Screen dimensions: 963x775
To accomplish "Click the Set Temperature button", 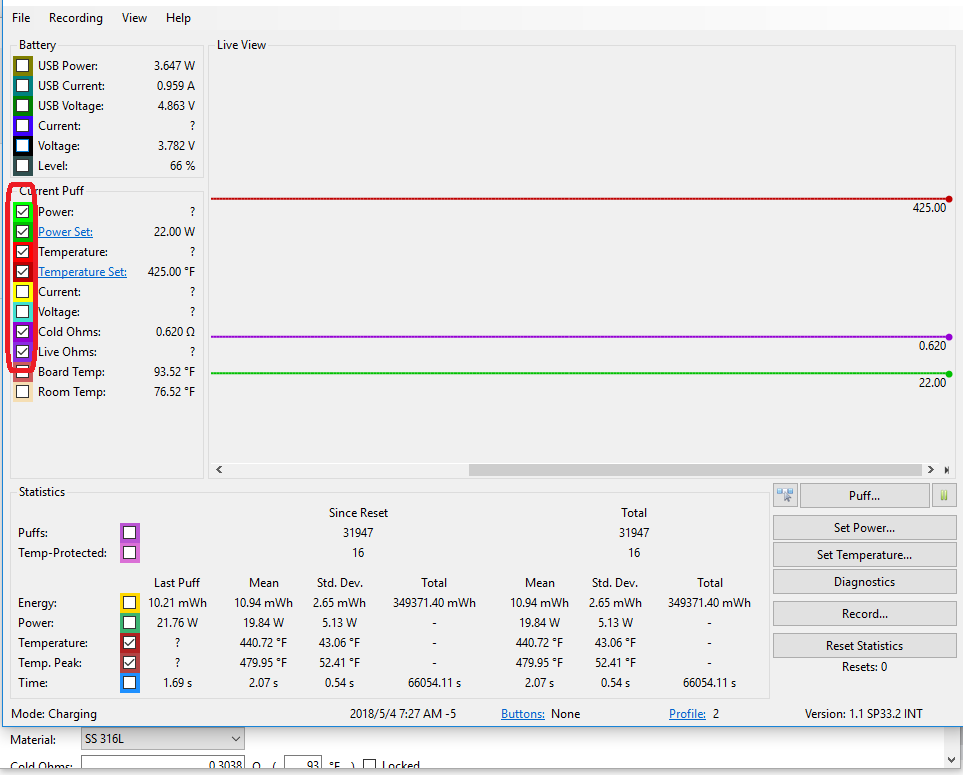I will tap(864, 555).
